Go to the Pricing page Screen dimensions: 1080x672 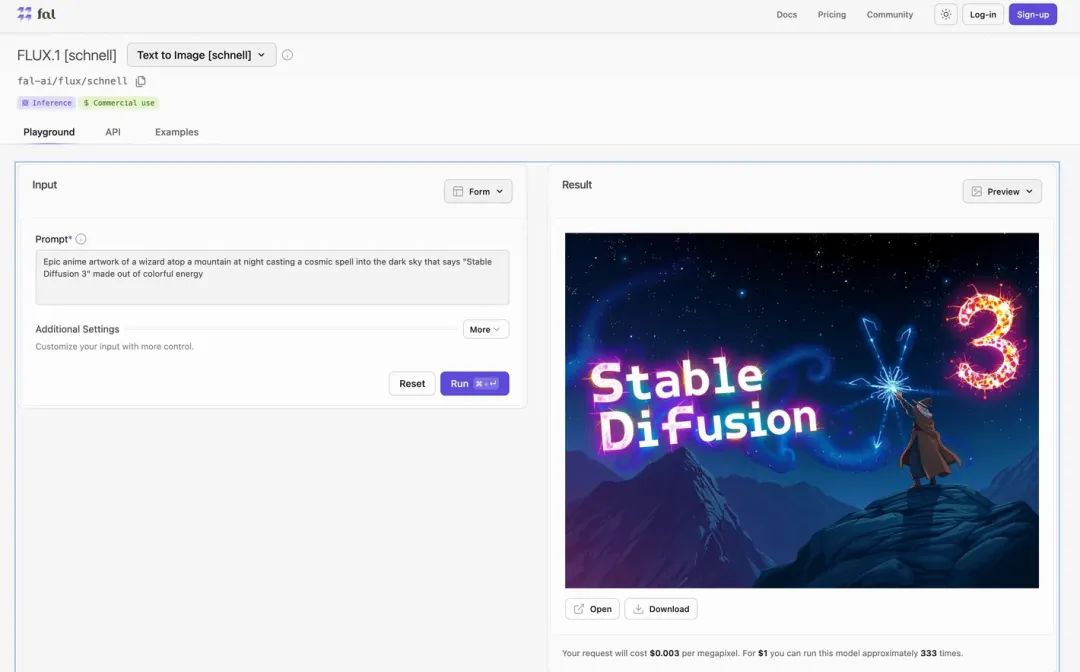coord(831,14)
